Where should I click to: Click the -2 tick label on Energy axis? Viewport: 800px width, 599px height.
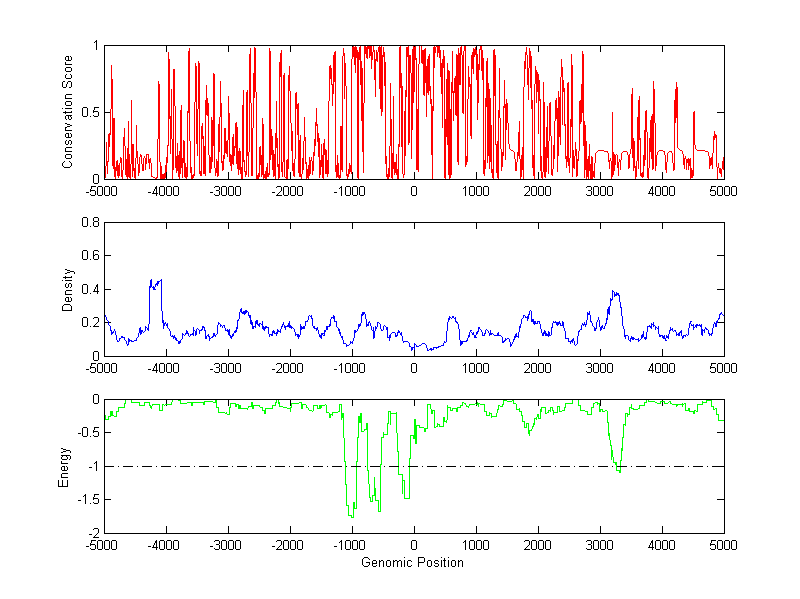coord(91,533)
